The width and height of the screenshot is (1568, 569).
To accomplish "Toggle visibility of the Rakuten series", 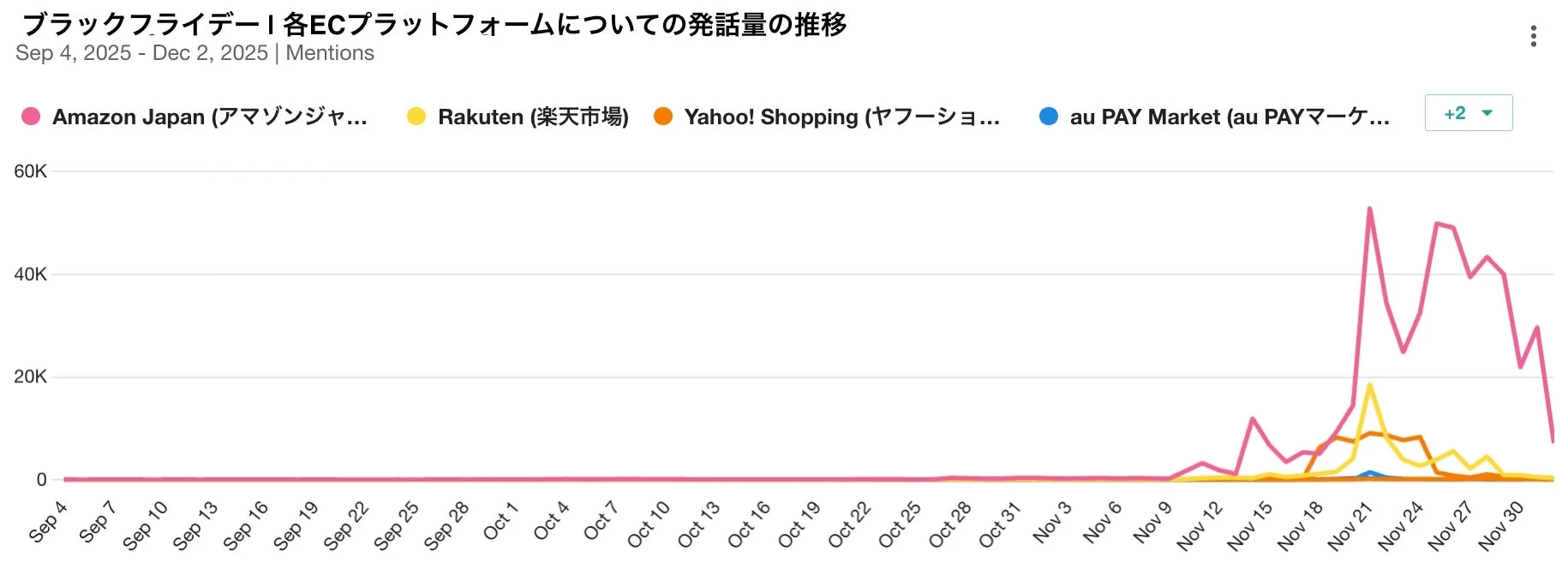I will [535, 117].
